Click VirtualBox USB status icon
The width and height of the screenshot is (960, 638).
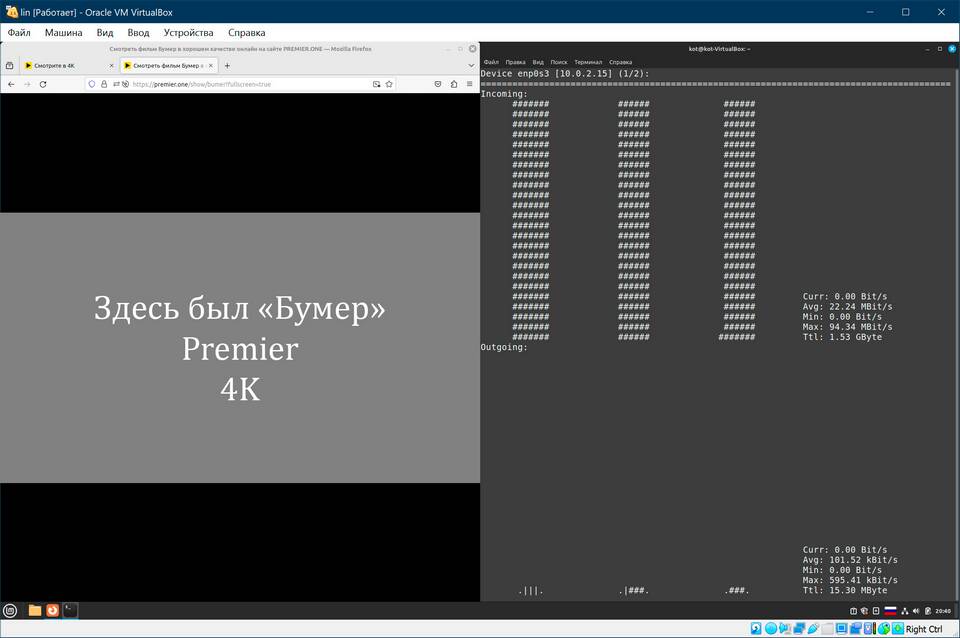coord(813,629)
